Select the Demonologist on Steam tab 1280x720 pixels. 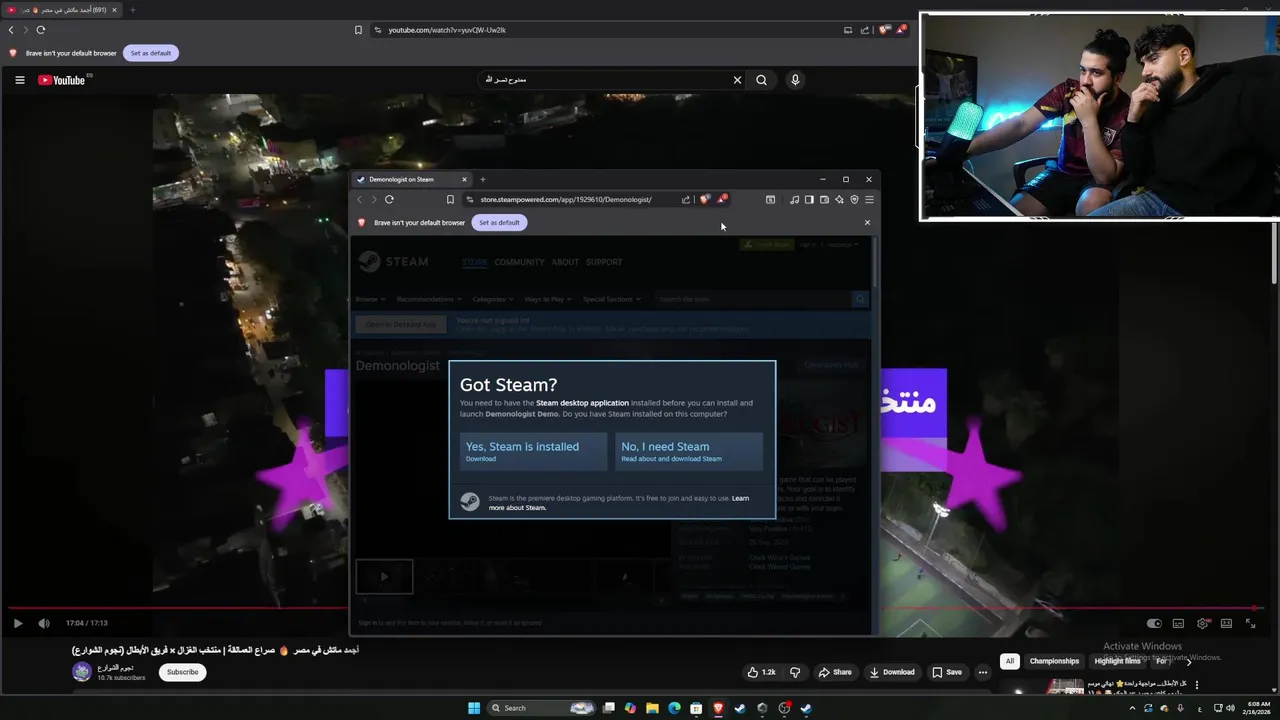coord(412,179)
